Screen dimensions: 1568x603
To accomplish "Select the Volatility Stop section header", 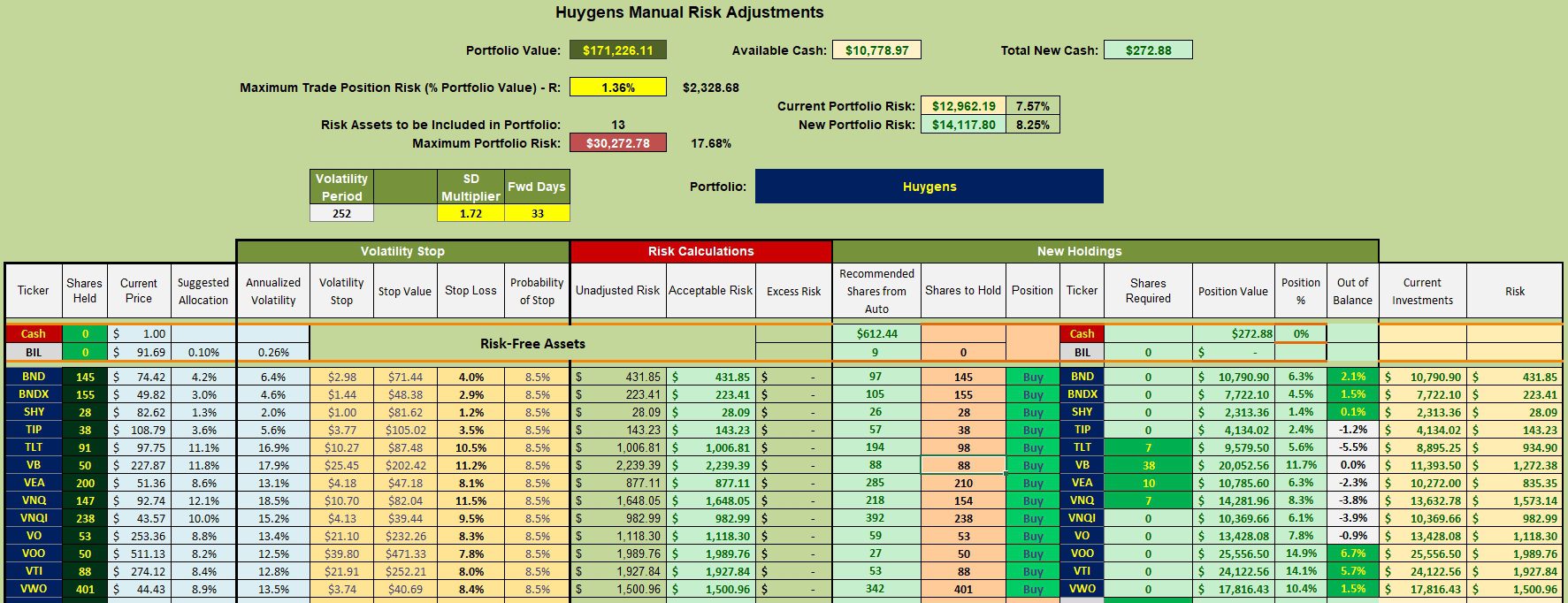I will tap(402, 251).
